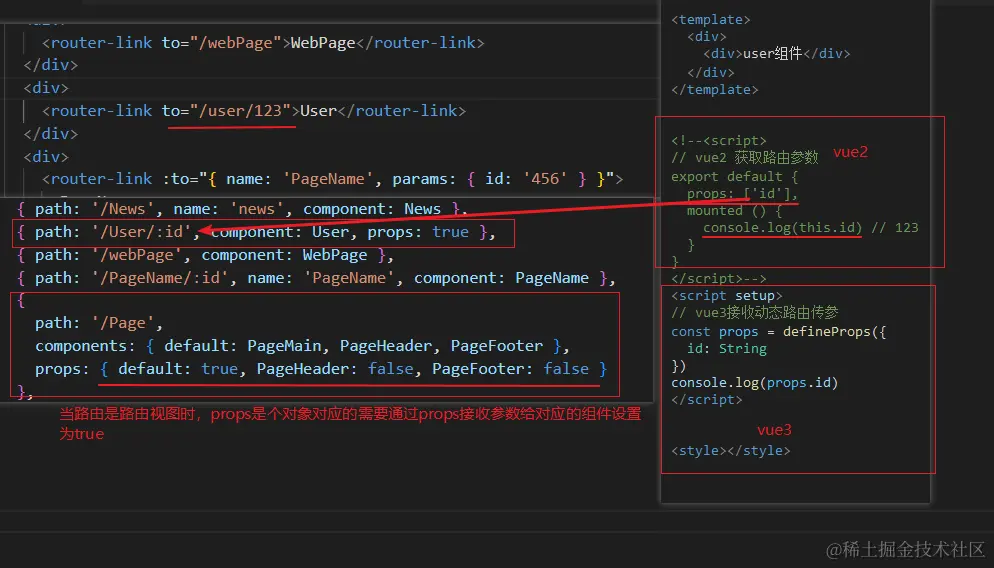
Task: Click the "export default {" line
Action: point(735,176)
